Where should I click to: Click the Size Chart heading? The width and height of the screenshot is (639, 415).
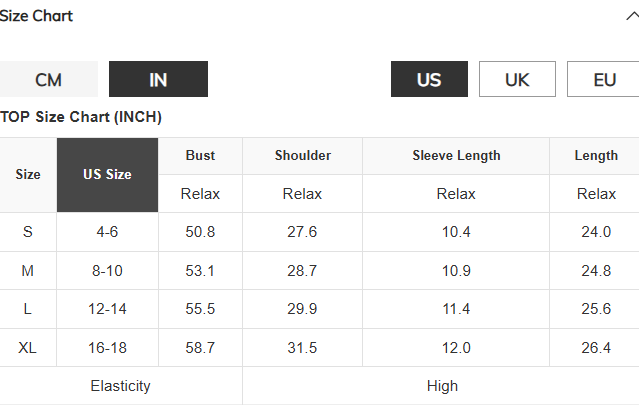[36, 16]
